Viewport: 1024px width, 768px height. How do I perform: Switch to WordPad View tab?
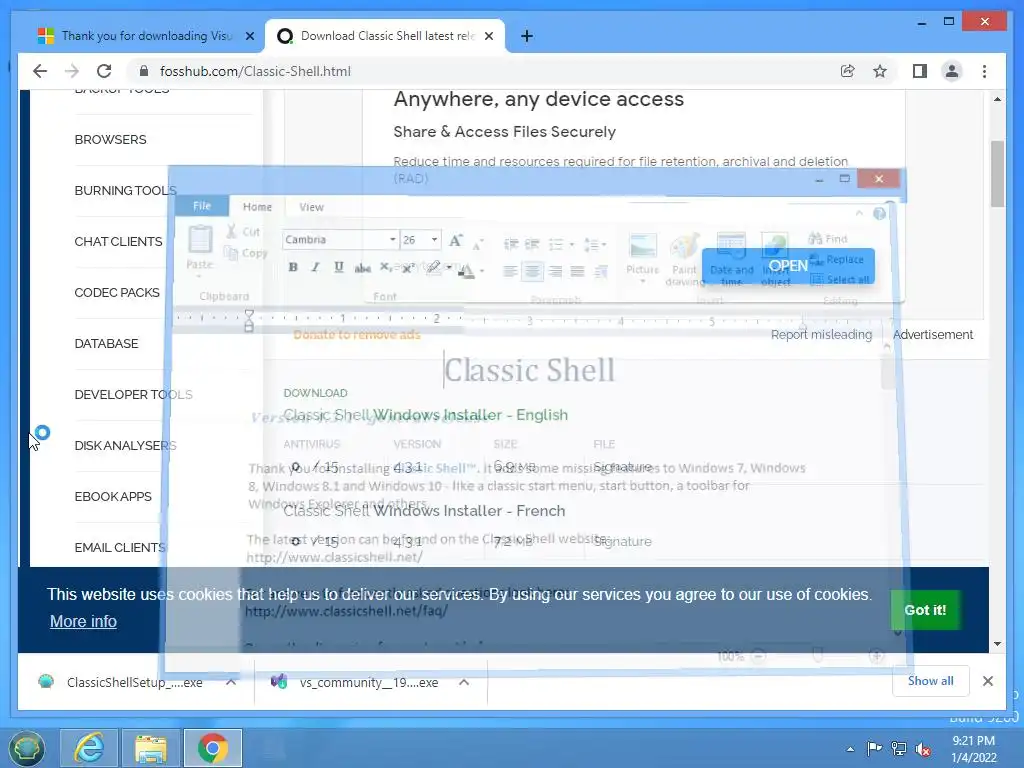click(312, 206)
